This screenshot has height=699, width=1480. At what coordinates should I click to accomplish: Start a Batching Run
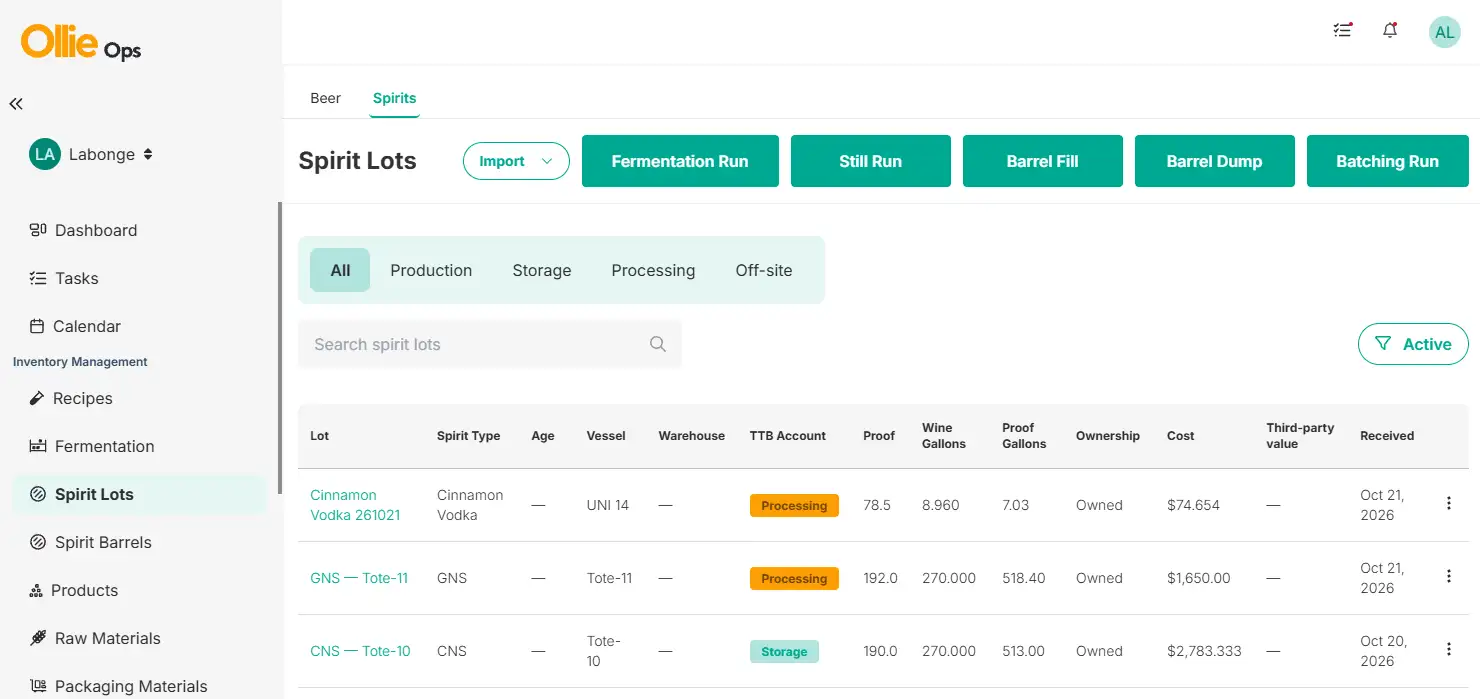pyautogui.click(x=1388, y=161)
